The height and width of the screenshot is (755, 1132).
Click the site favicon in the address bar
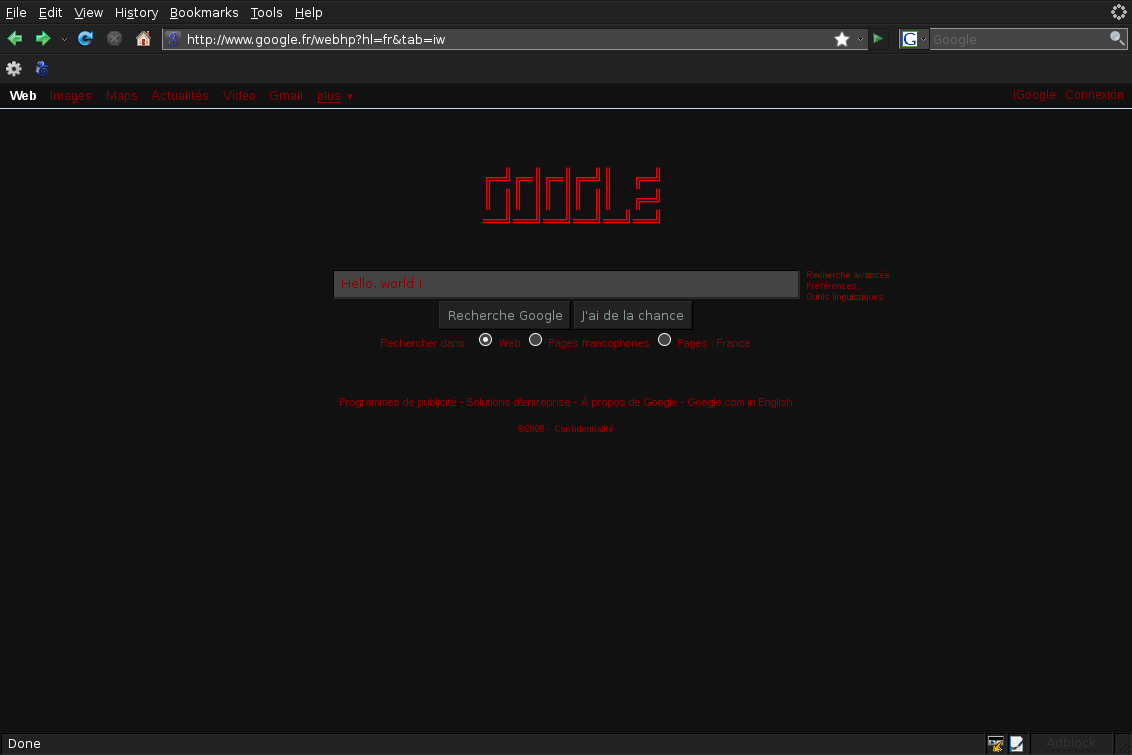click(x=173, y=39)
